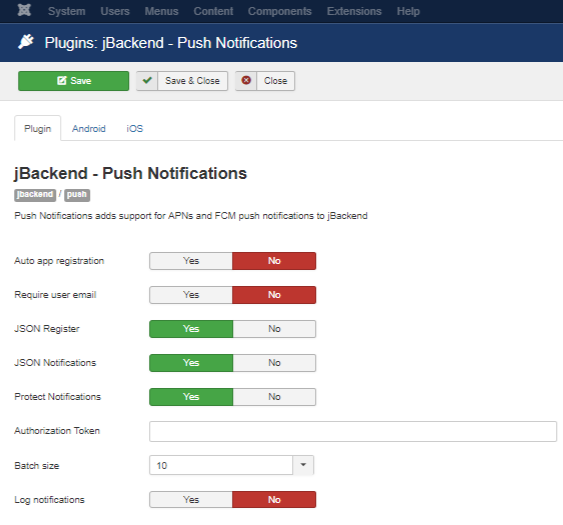Open the Extensions menu
The width and height of the screenshot is (563, 525).
354,11
